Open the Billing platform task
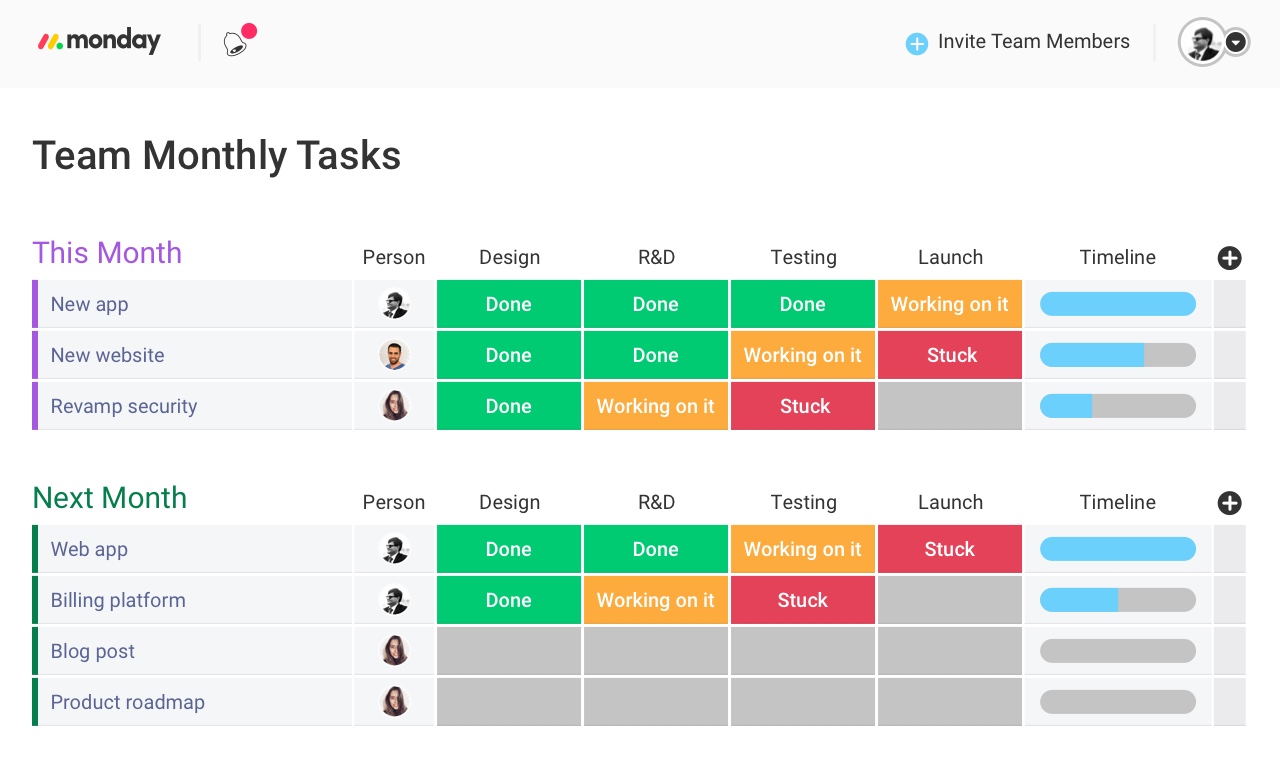1280x763 pixels. (192, 600)
